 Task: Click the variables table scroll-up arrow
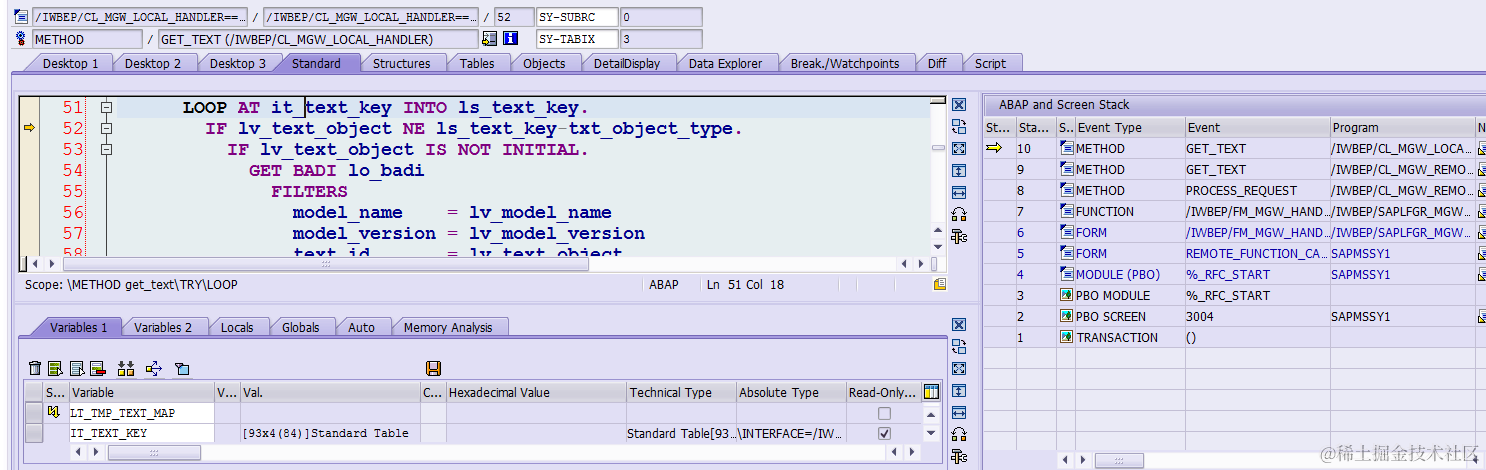pyautogui.click(x=932, y=413)
